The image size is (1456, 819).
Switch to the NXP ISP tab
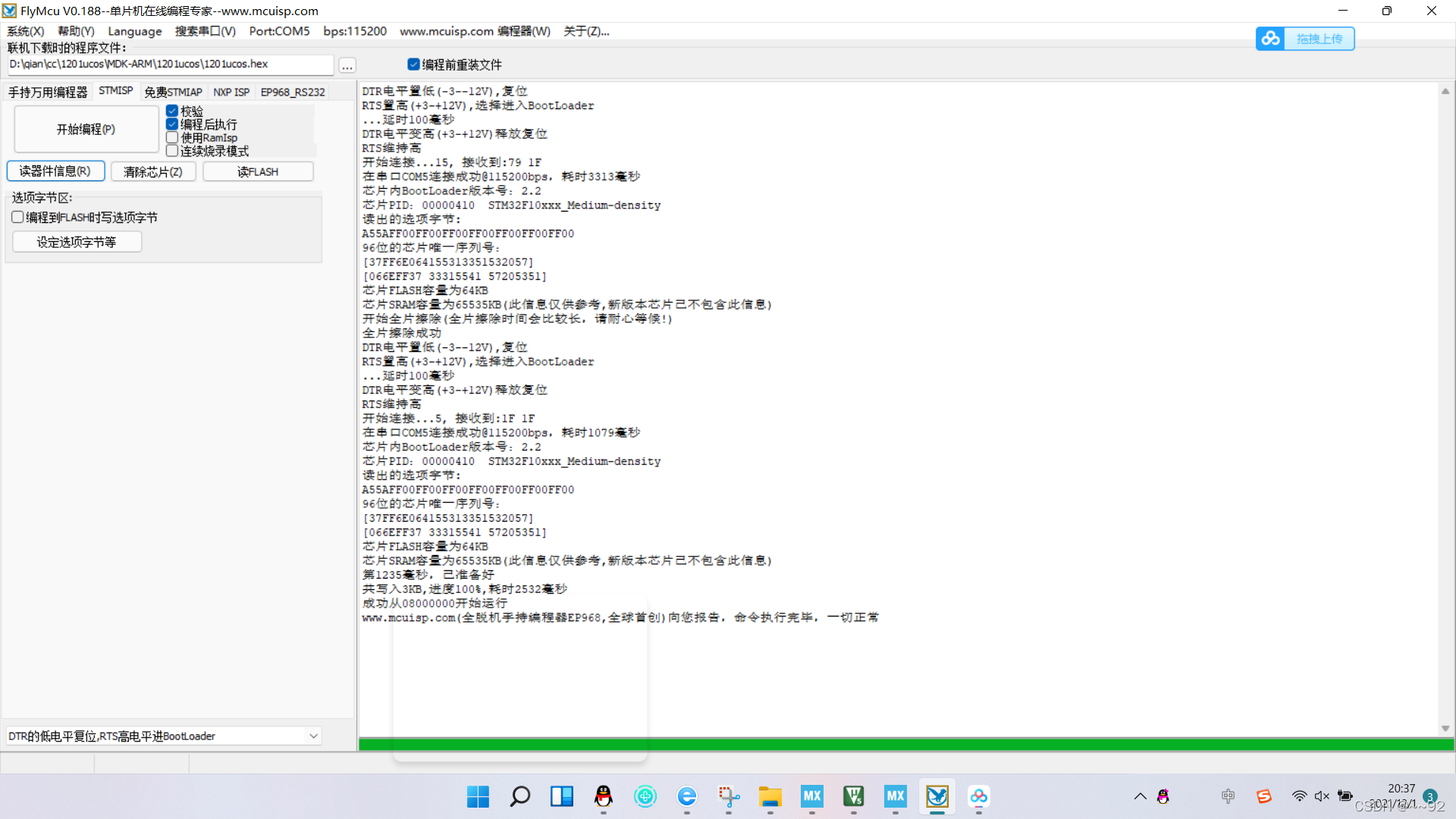point(231,91)
